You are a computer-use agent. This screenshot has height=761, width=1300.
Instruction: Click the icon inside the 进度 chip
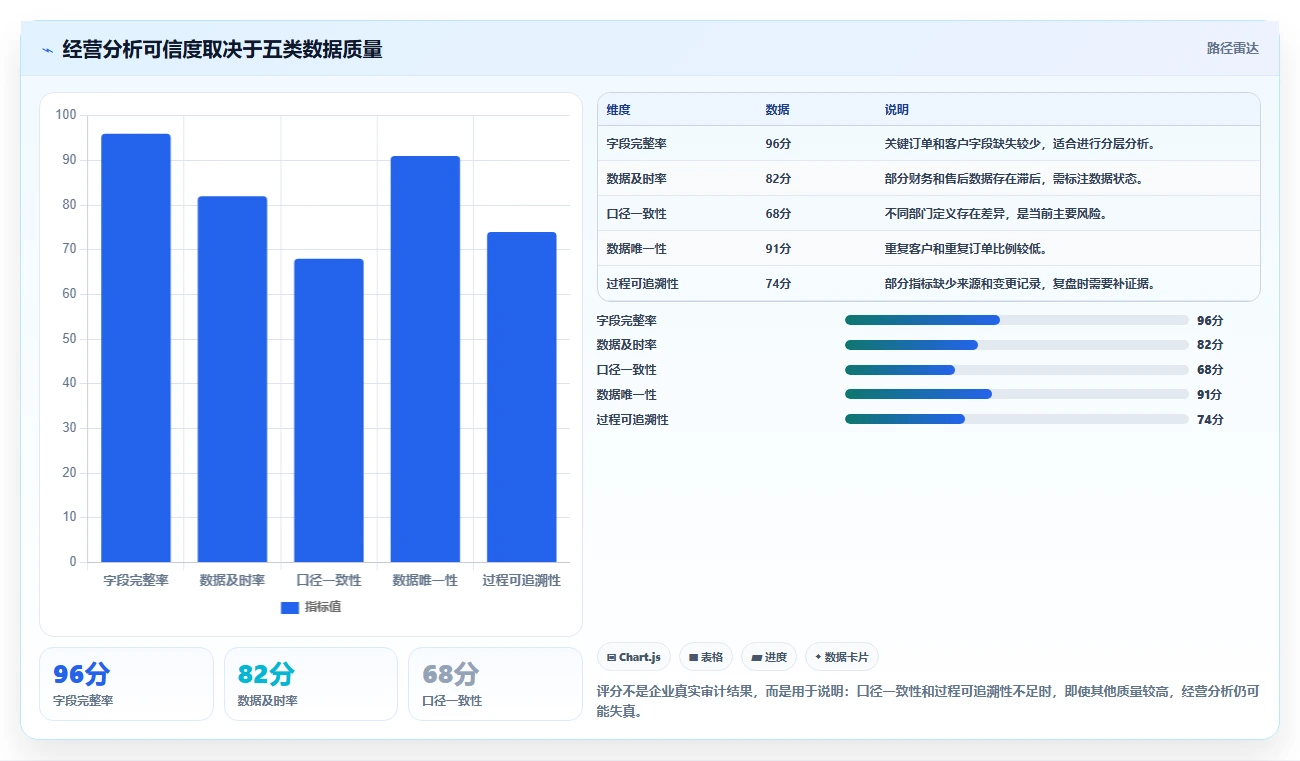pyautogui.click(x=756, y=657)
